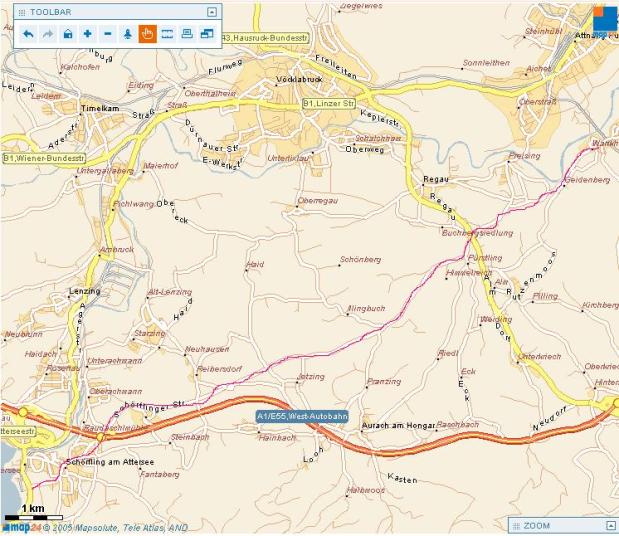Click the map24 logo link
This screenshot has width=619, height=536.
20,526
